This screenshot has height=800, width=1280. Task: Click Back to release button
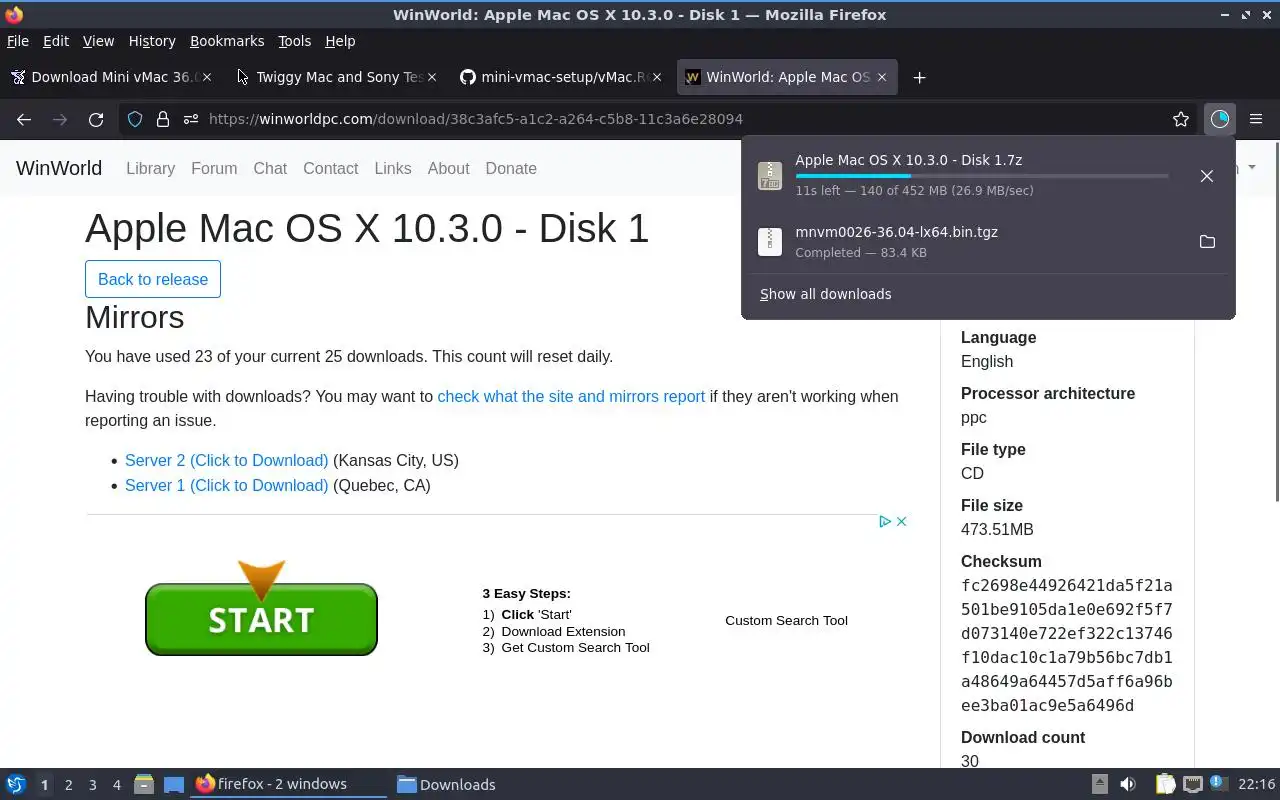click(153, 279)
